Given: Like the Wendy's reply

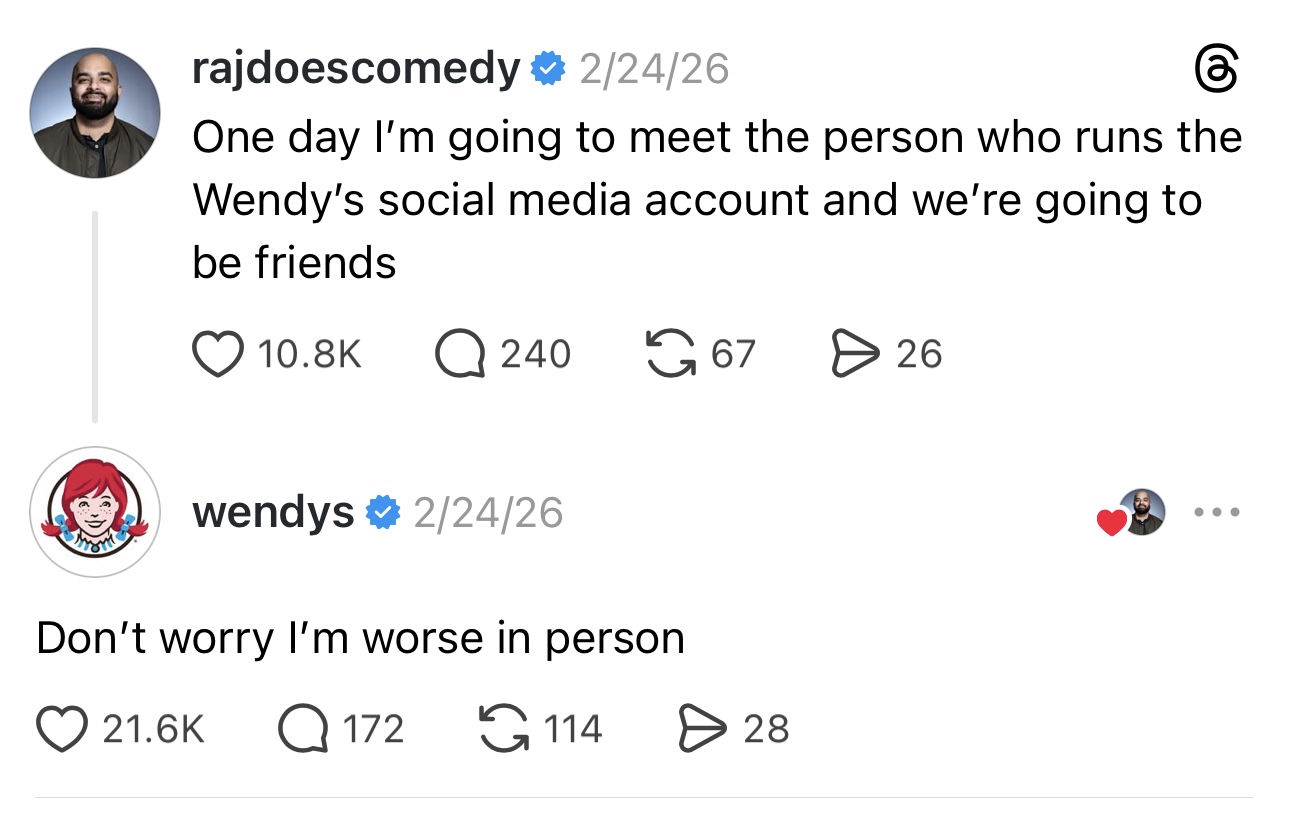Looking at the screenshot, I should (x=61, y=729).
